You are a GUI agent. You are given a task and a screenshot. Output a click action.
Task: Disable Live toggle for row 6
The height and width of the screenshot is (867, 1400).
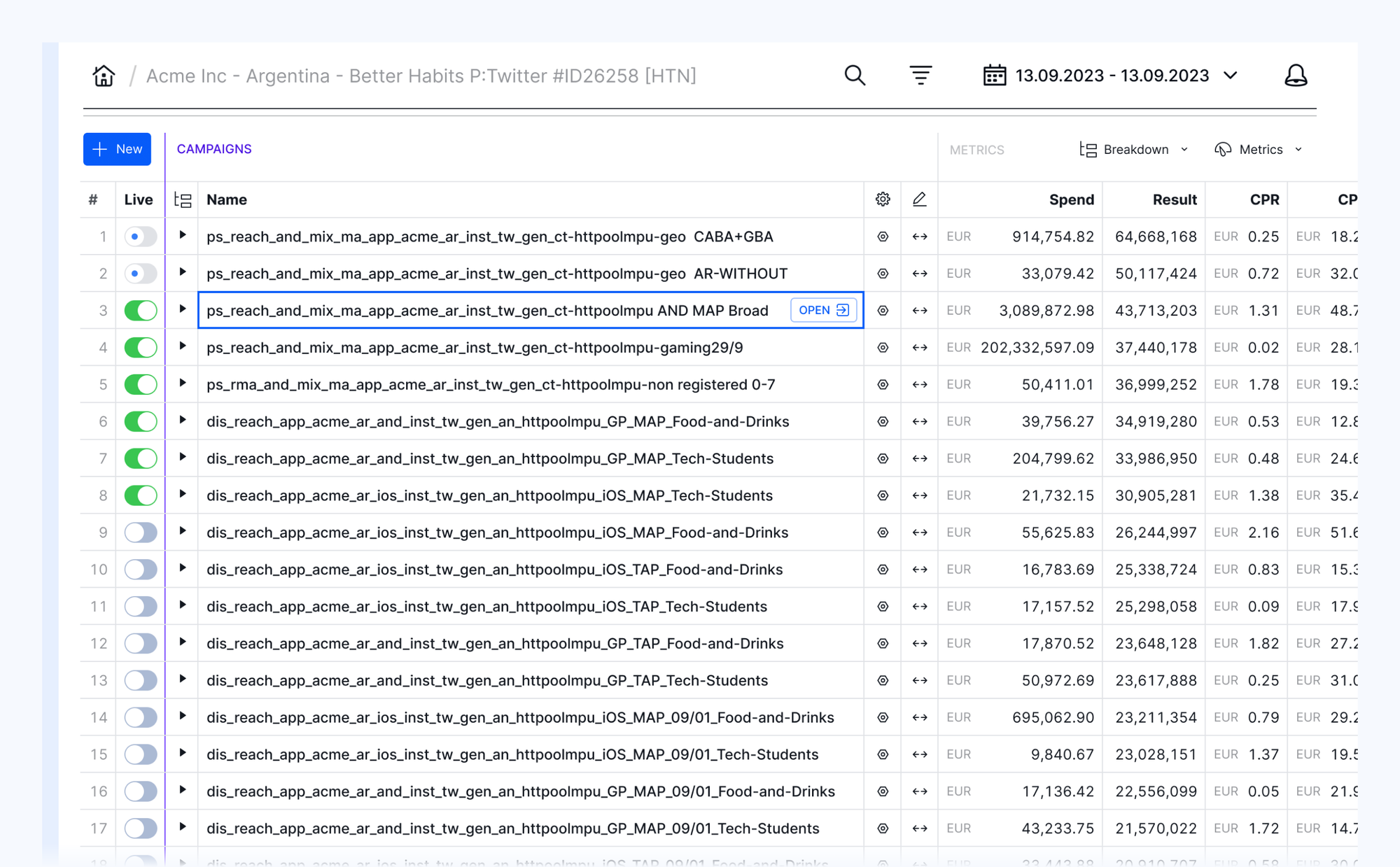(141, 421)
